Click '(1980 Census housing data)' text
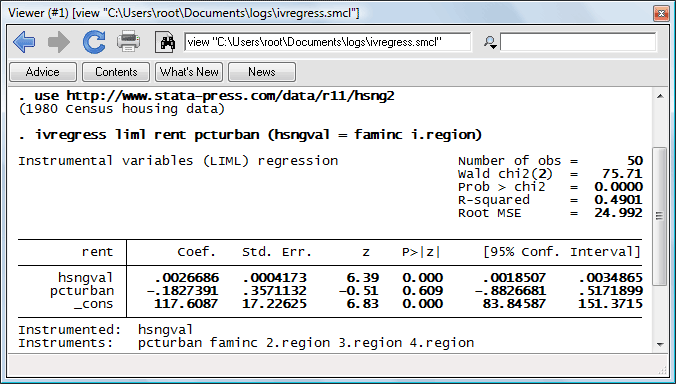Viewport: 676px width, 384px height. click(122, 109)
